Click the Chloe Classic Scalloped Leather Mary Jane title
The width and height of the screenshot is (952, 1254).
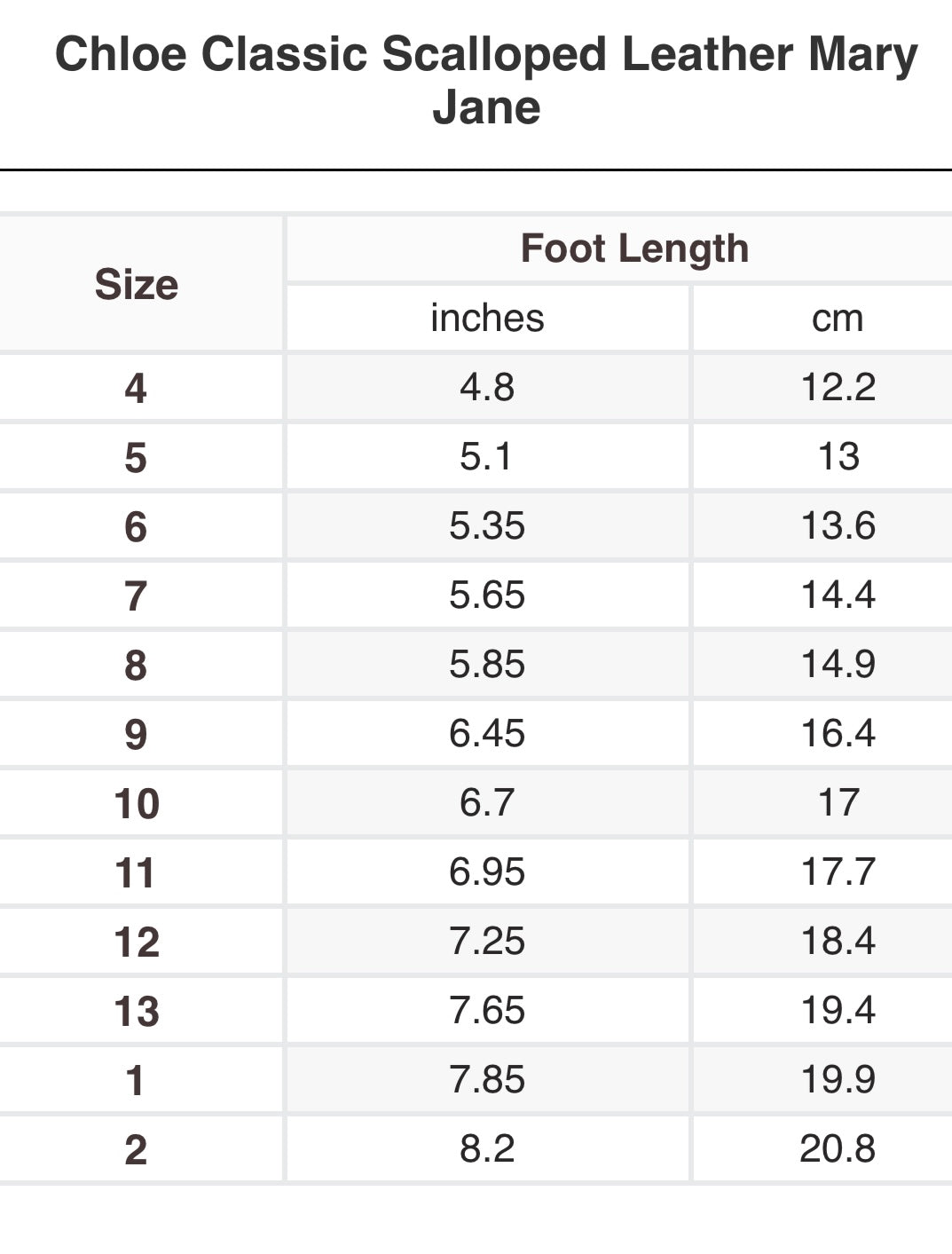click(486, 80)
